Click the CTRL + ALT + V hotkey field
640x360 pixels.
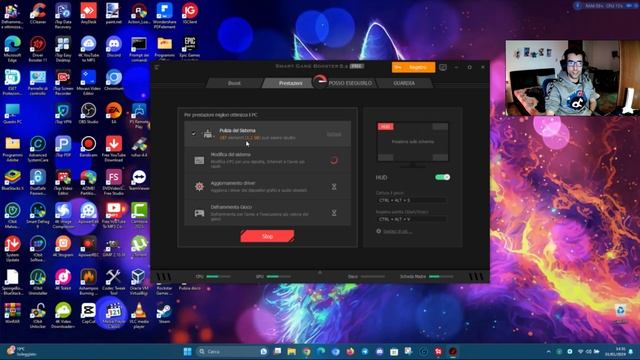[411, 219]
